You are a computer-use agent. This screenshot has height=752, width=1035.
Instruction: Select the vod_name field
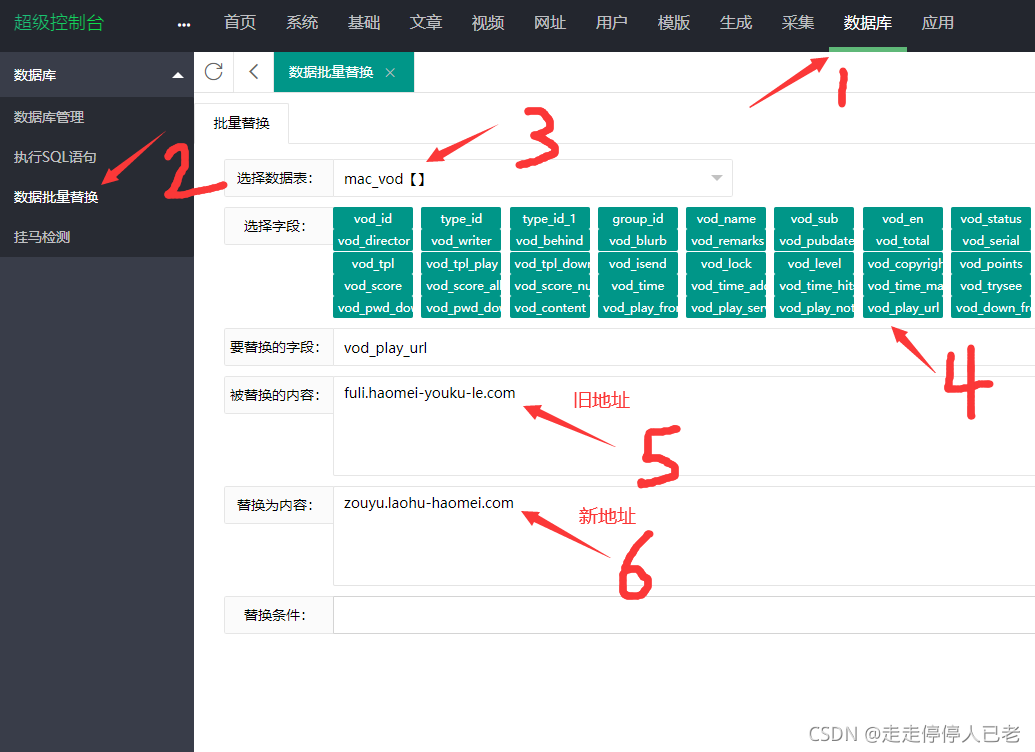tap(726, 218)
